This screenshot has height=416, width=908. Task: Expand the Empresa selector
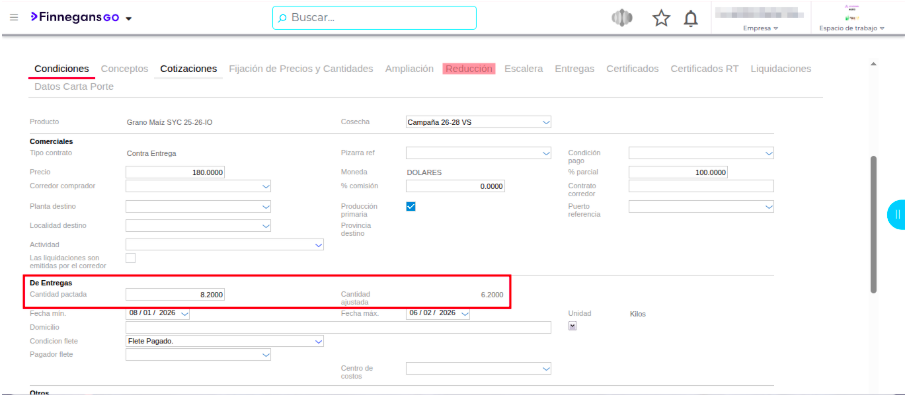[x=761, y=28]
